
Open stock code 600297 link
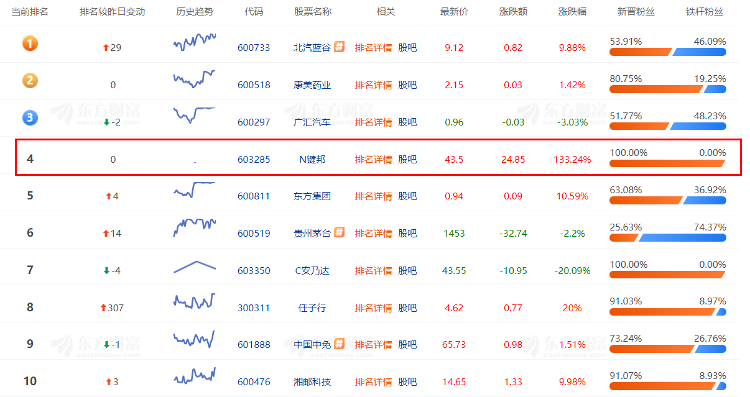coord(254,122)
